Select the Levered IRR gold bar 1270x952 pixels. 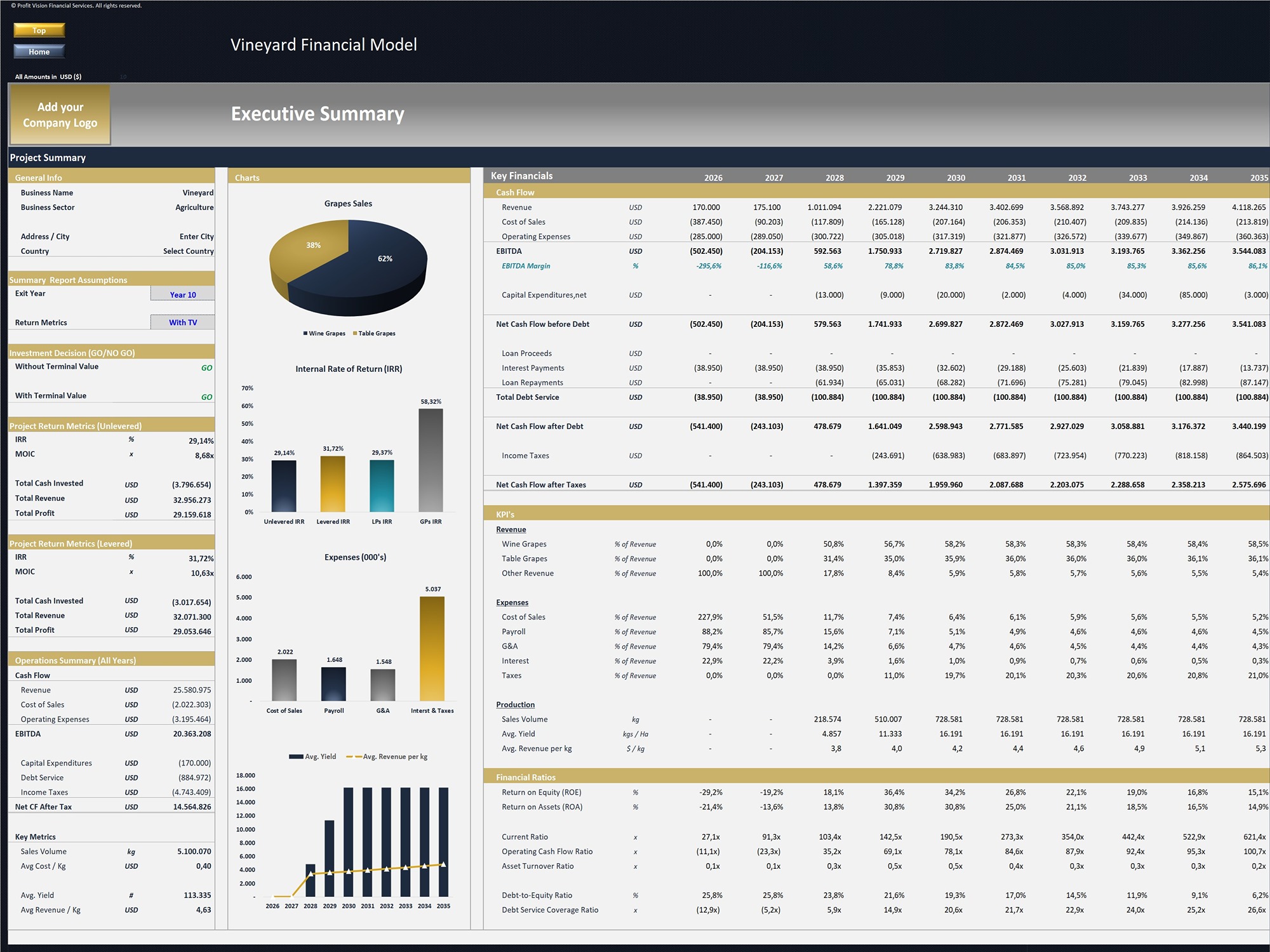point(333,484)
